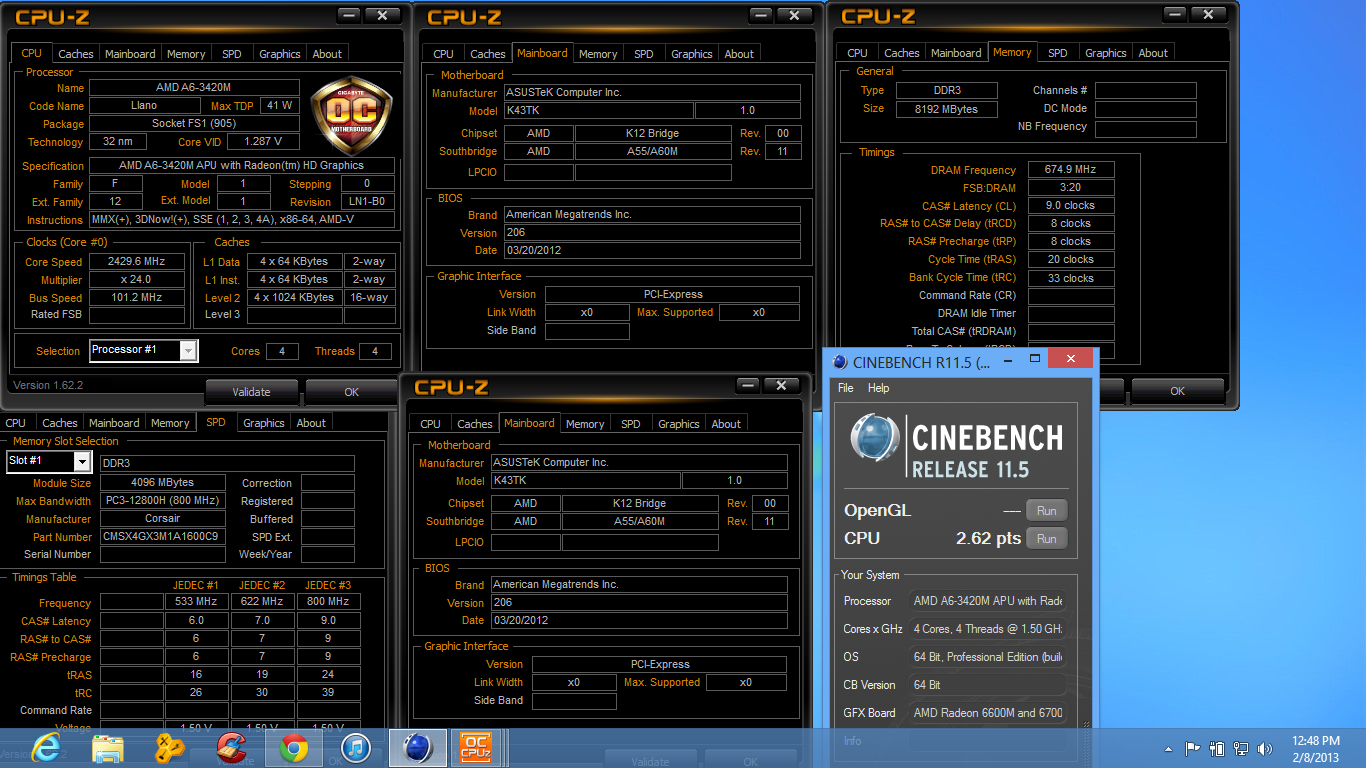Open Memory tab in the frontmost Mainboard window
This screenshot has height=768, width=1366.
pyautogui.click(x=585, y=424)
